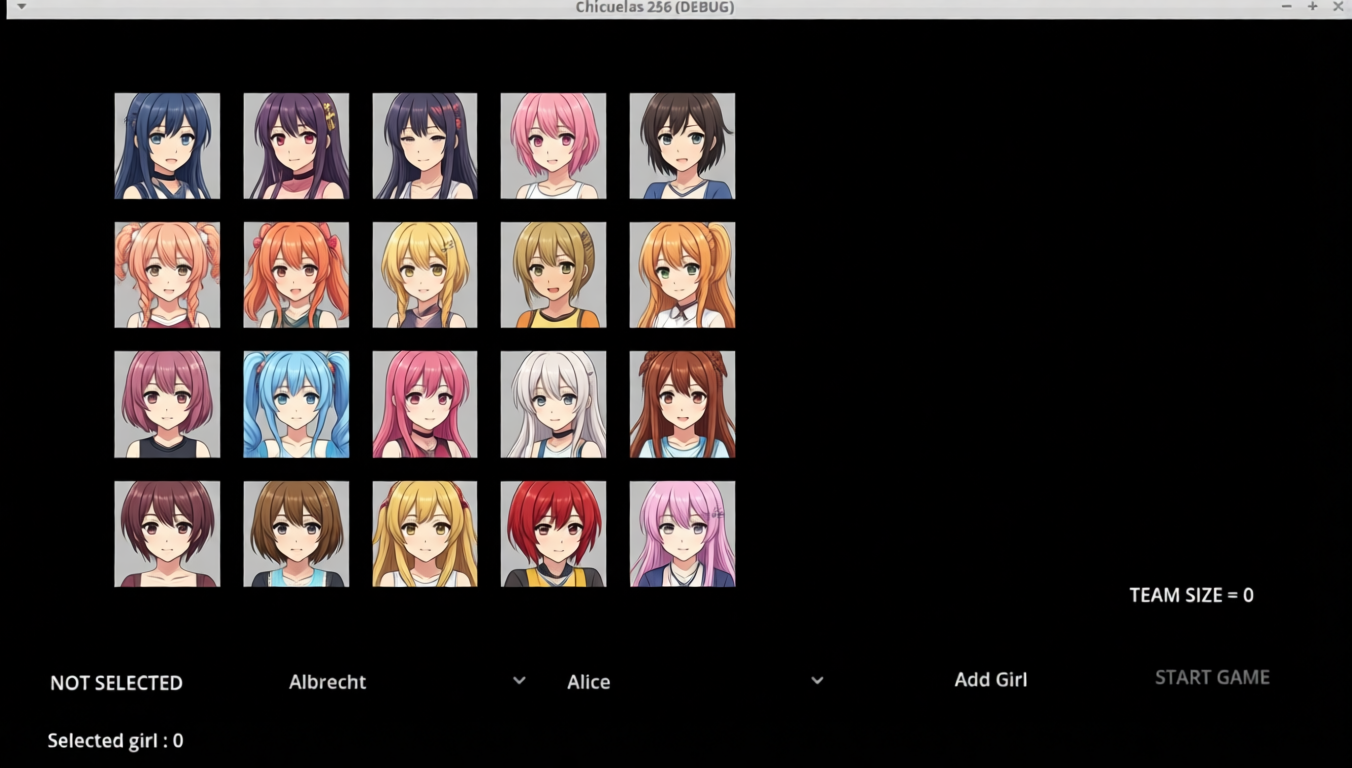Select the dark blue long-haired girl with choker
1352x768 pixels.
coord(167,146)
